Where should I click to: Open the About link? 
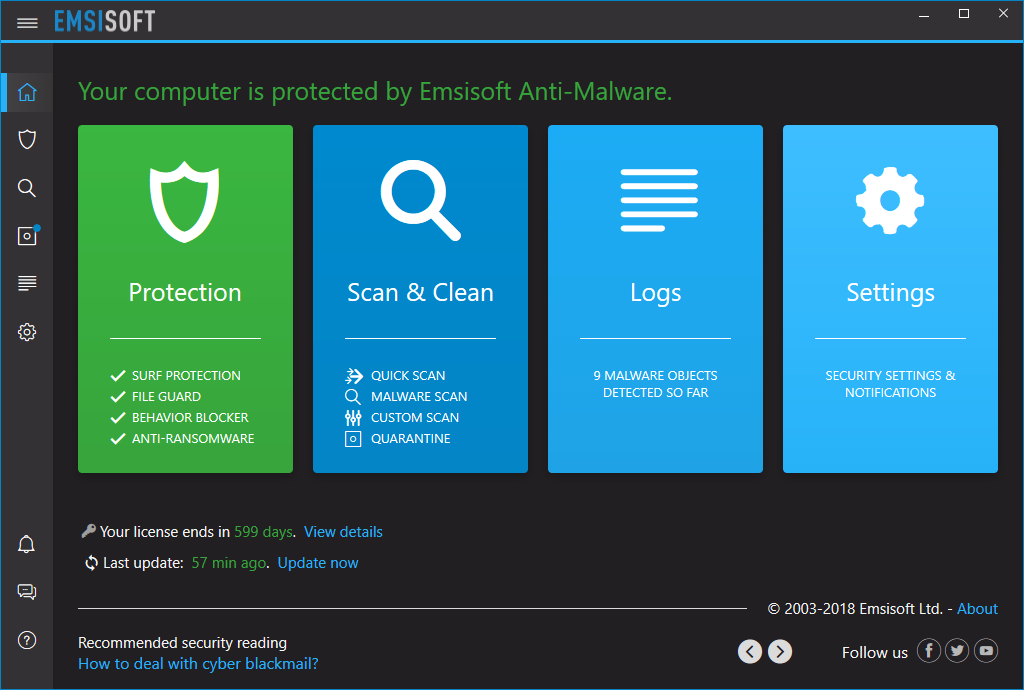tap(977, 608)
